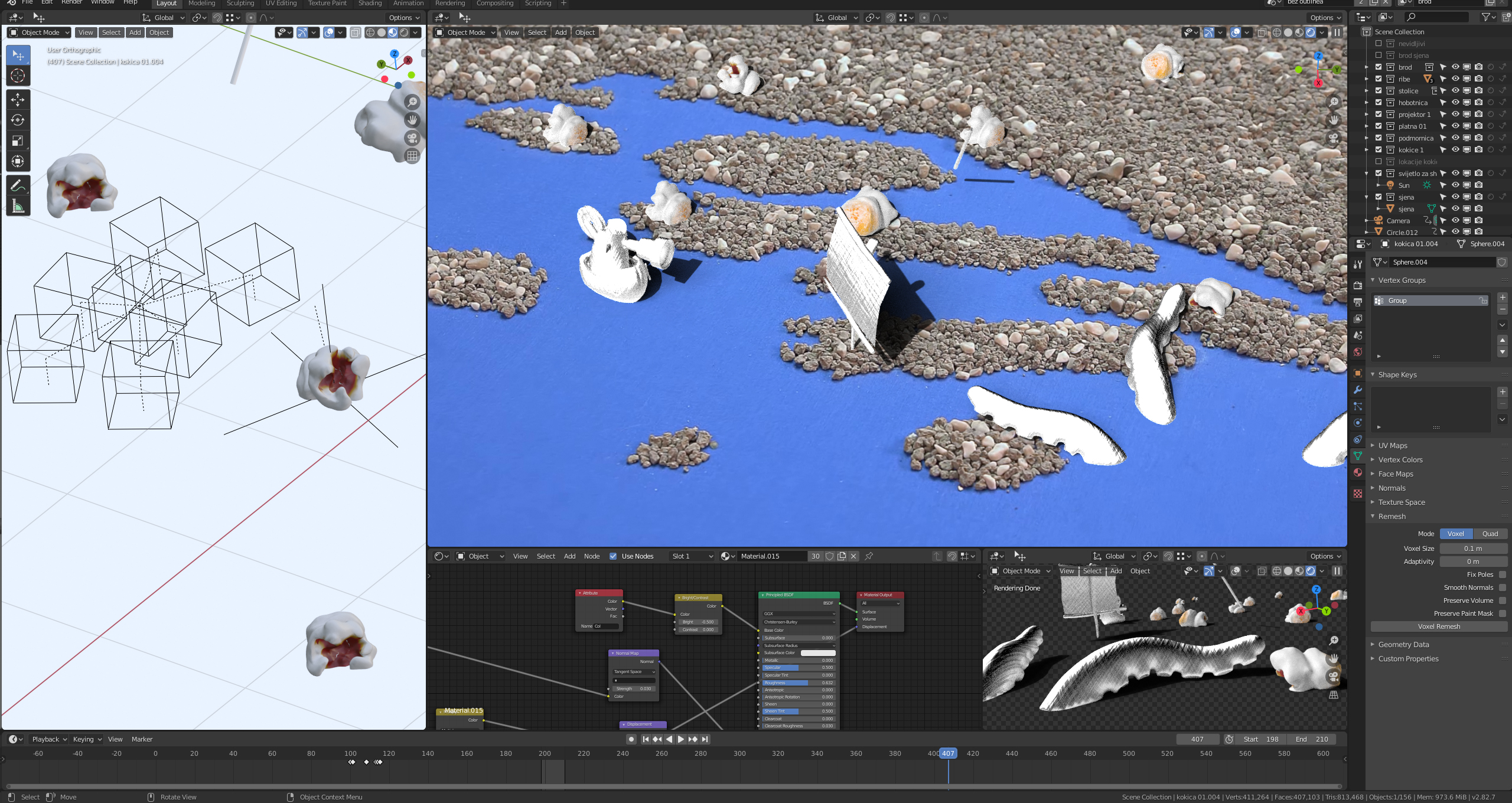Select the Measure tool

point(18,206)
